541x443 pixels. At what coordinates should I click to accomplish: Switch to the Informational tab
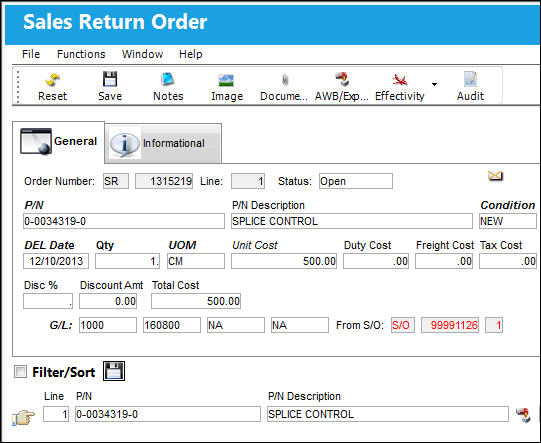(x=164, y=143)
